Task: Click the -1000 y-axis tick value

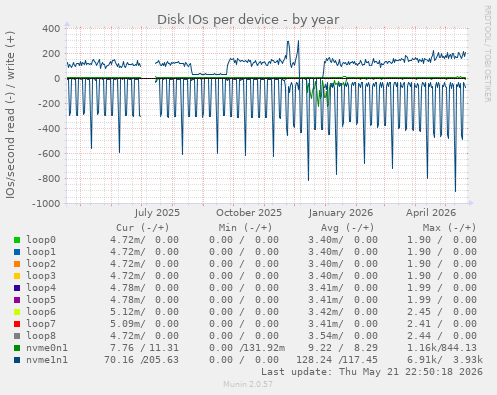Action: pyautogui.click(x=46, y=203)
